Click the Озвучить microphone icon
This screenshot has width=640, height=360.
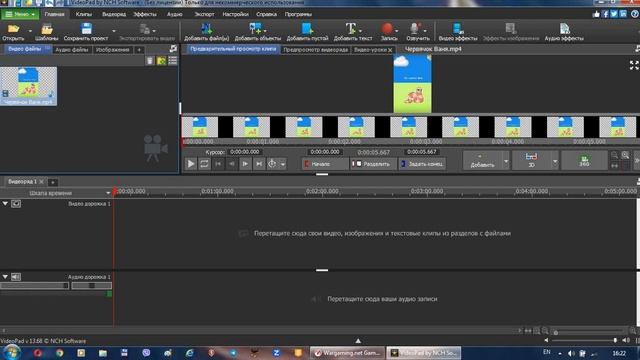(x=415, y=29)
